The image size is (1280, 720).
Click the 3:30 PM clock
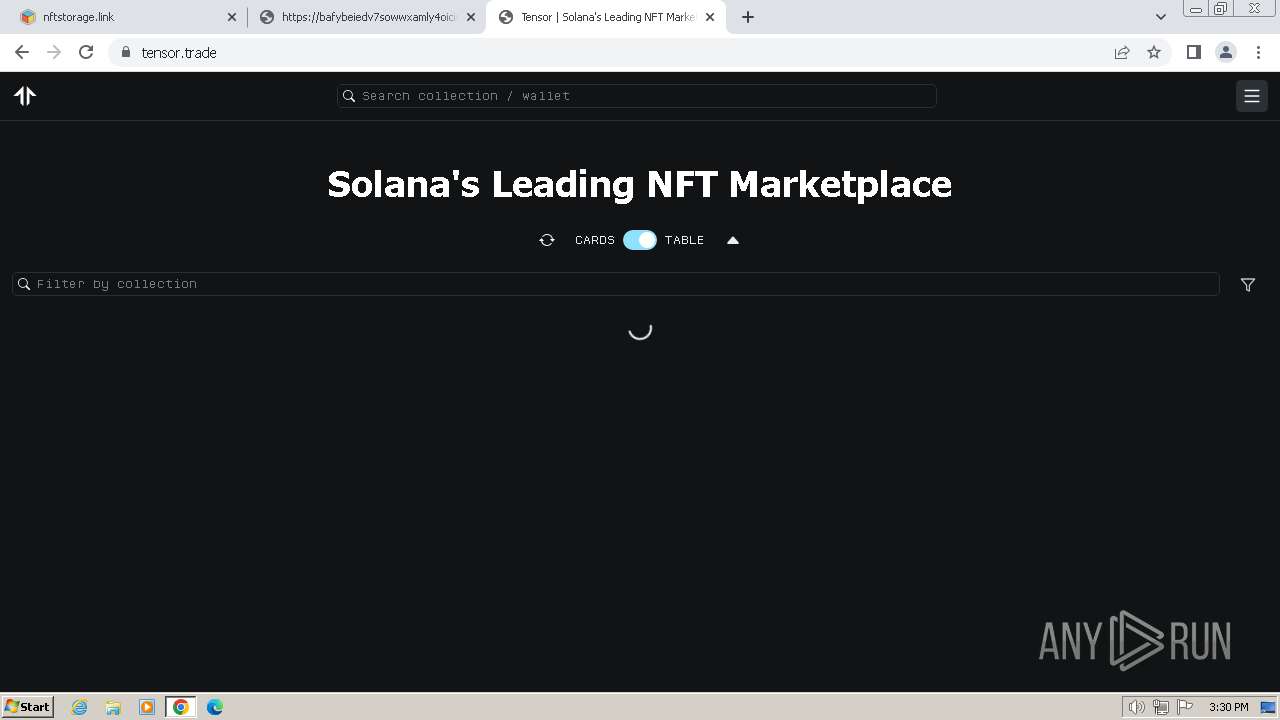[x=1228, y=707]
